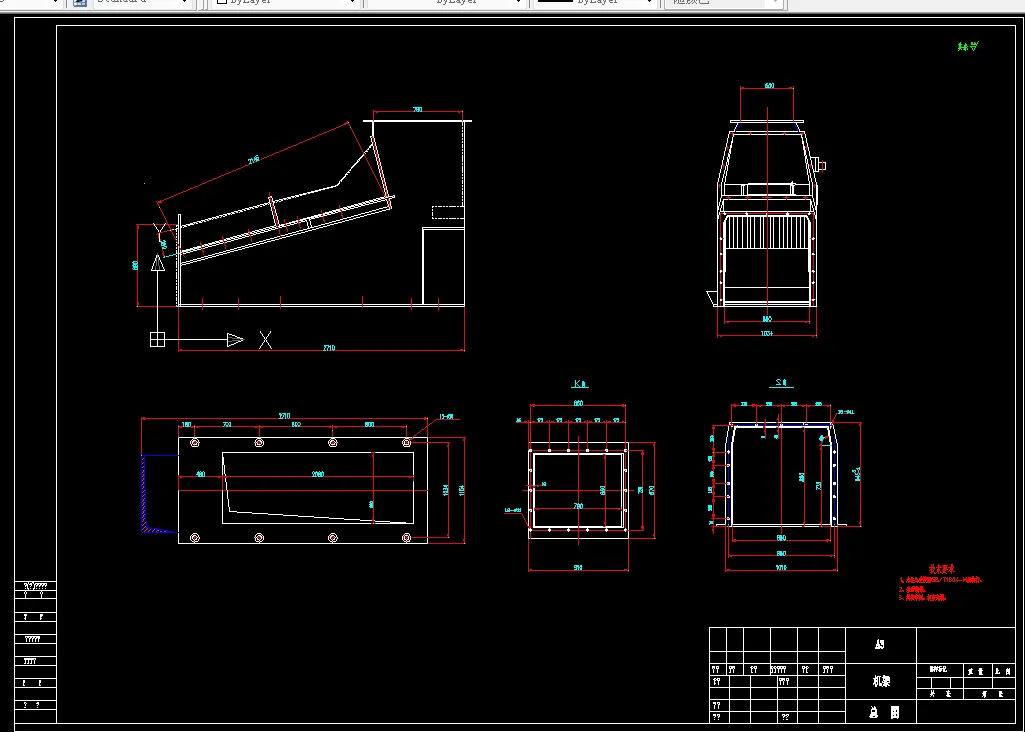This screenshot has width=1025, height=732.
Task: Select the 1034 dimension below the front view
Action: click(767, 333)
